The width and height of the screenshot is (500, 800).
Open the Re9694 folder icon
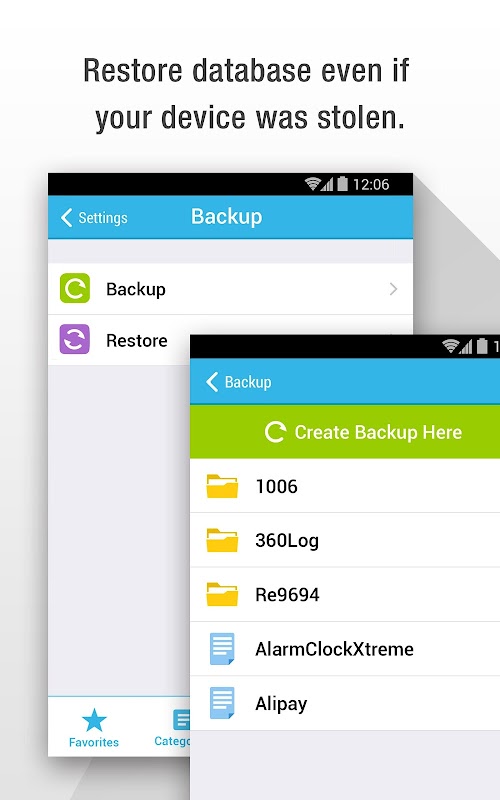point(222,594)
